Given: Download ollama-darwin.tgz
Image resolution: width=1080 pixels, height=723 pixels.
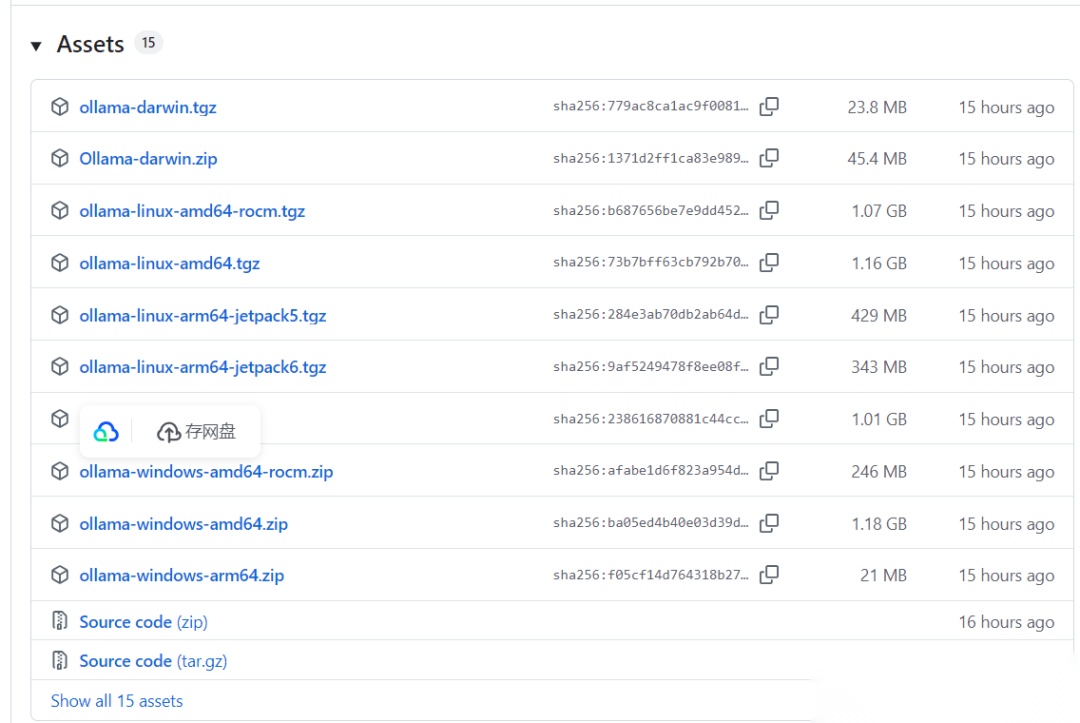Looking at the screenshot, I should 147,107.
